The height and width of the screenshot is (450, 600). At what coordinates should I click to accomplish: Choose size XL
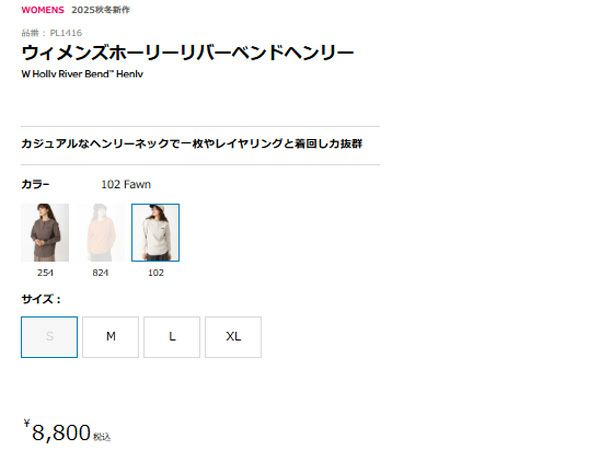(x=233, y=337)
